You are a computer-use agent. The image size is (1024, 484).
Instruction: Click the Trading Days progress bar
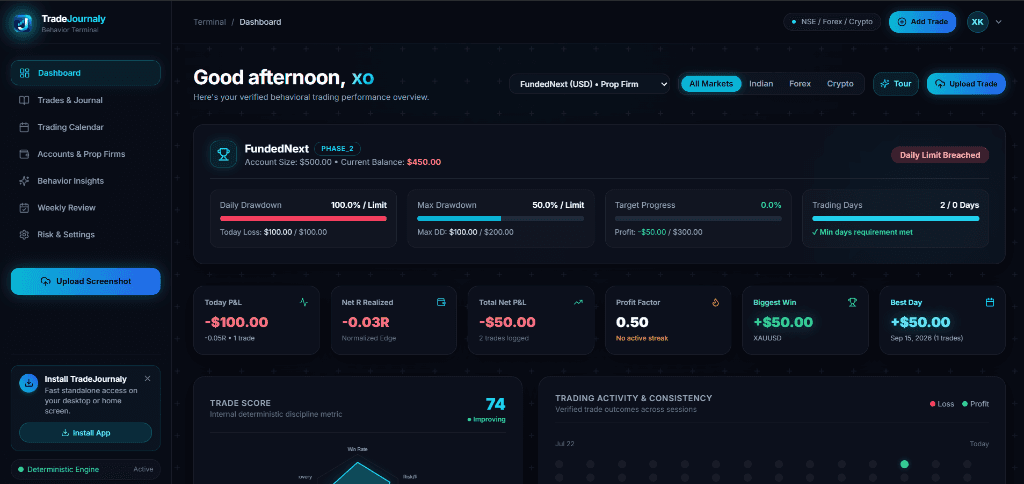[895, 218]
